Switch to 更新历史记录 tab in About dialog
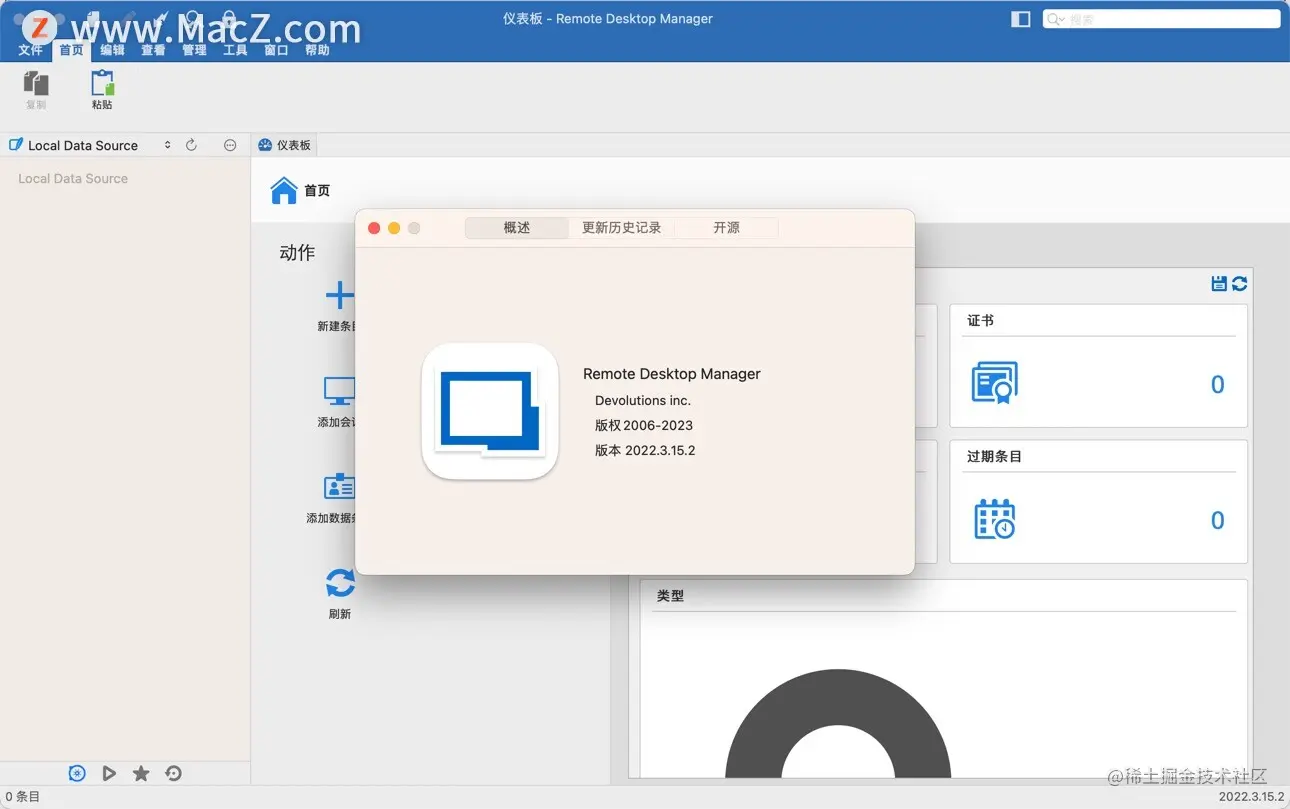The height and width of the screenshot is (809, 1290). click(x=622, y=228)
